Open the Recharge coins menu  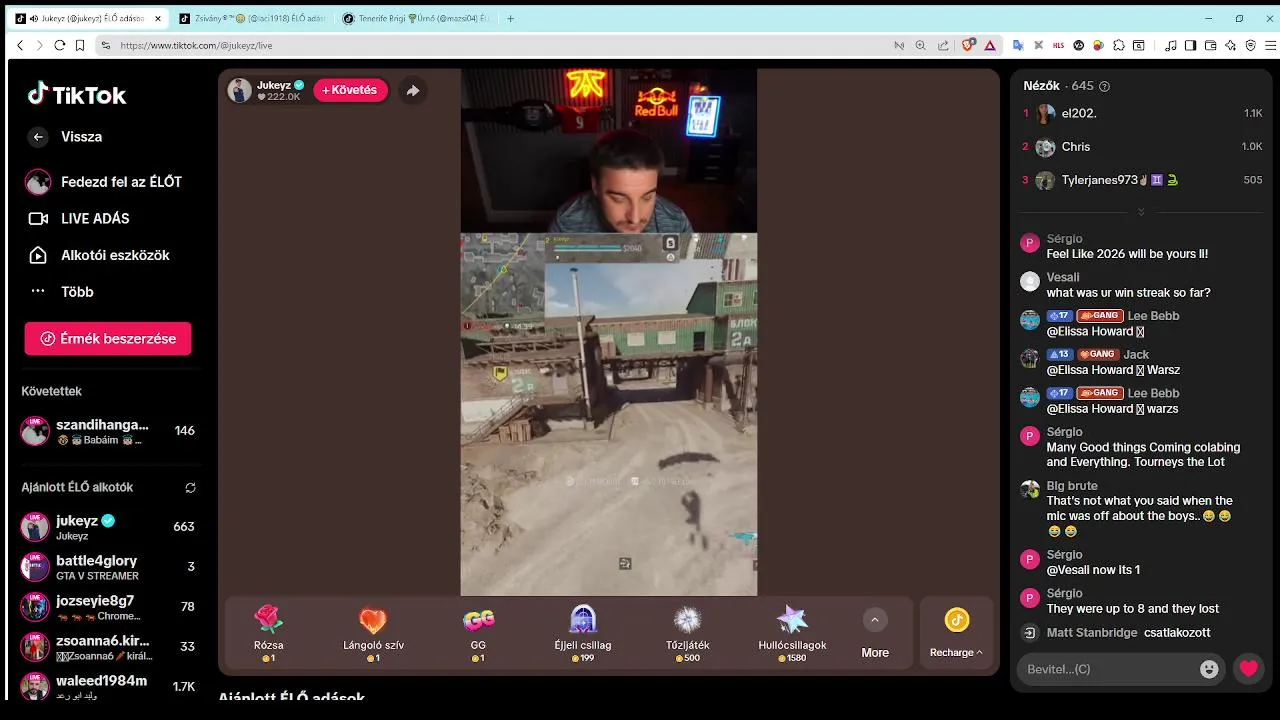coord(956,633)
